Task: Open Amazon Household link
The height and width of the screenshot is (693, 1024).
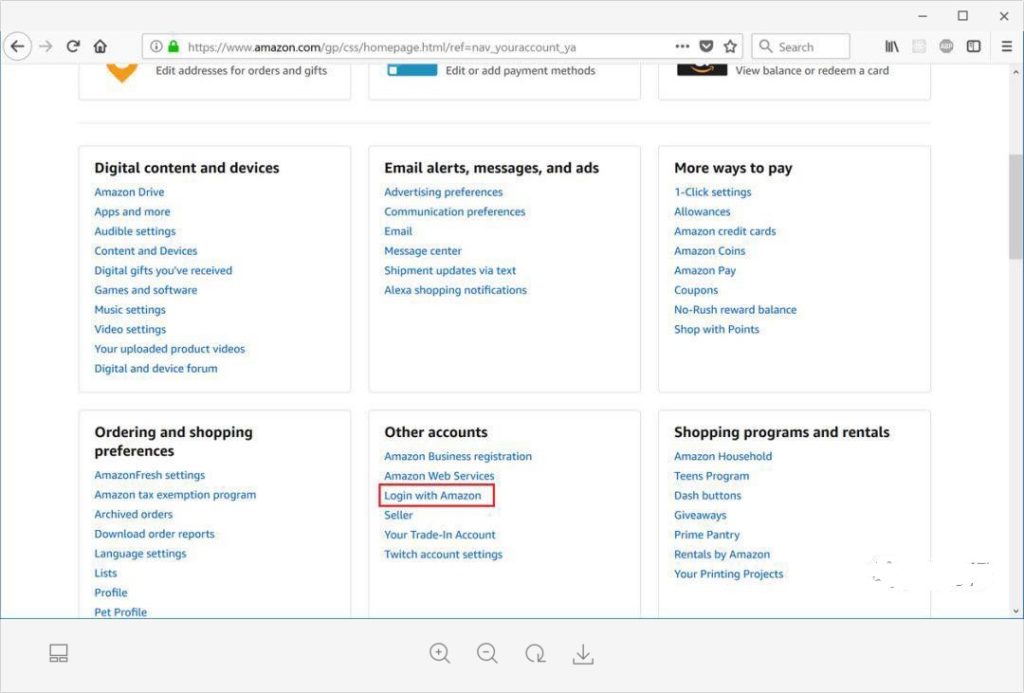Action: click(723, 456)
